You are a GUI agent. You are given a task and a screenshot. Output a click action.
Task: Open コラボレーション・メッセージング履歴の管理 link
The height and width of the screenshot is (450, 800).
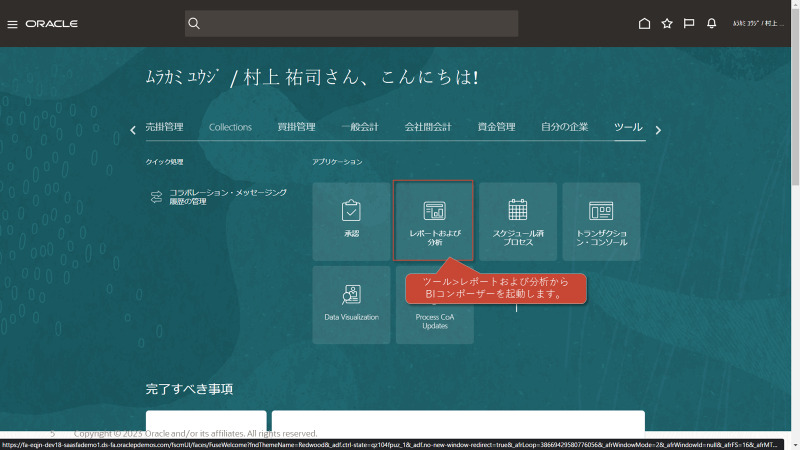tap(228, 197)
